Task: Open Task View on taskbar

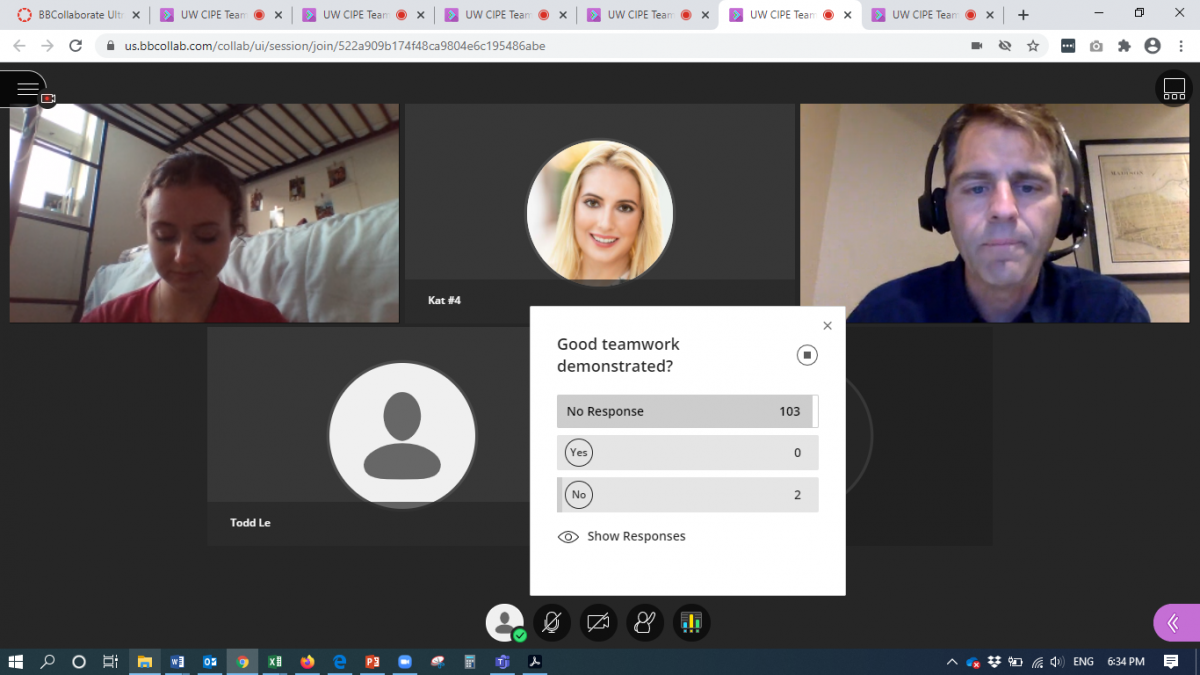Action: pyautogui.click(x=111, y=662)
